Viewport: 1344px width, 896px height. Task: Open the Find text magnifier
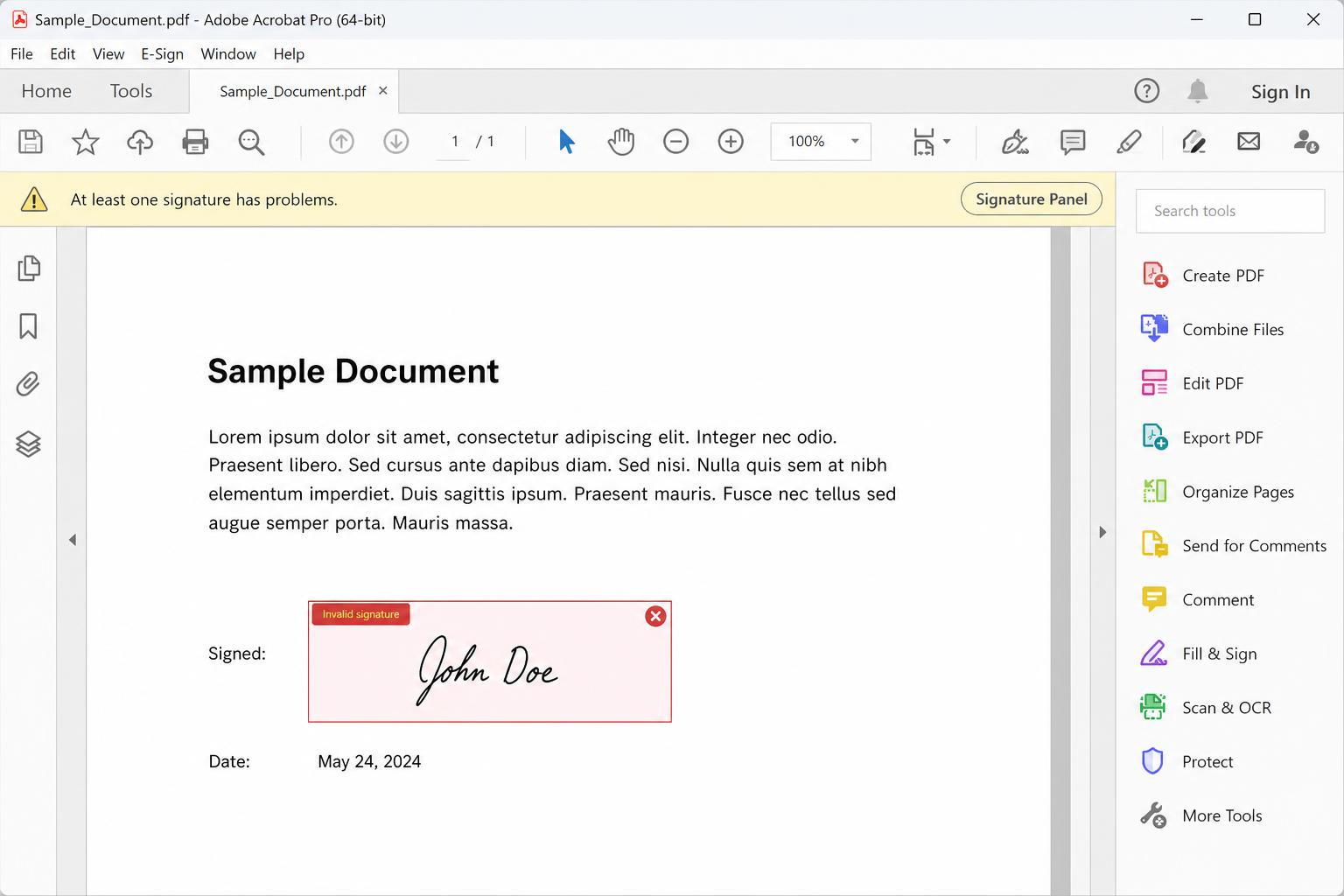click(x=251, y=142)
